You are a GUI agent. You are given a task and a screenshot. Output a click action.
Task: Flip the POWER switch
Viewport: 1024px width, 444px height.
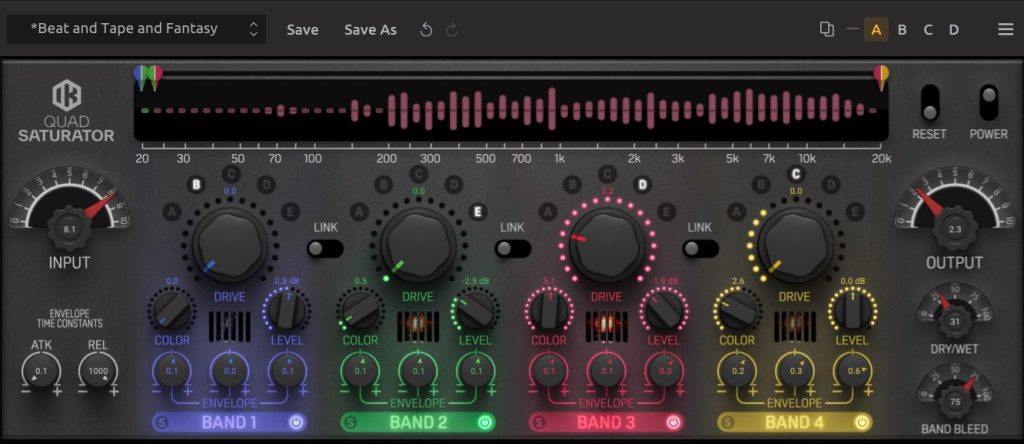point(988,103)
